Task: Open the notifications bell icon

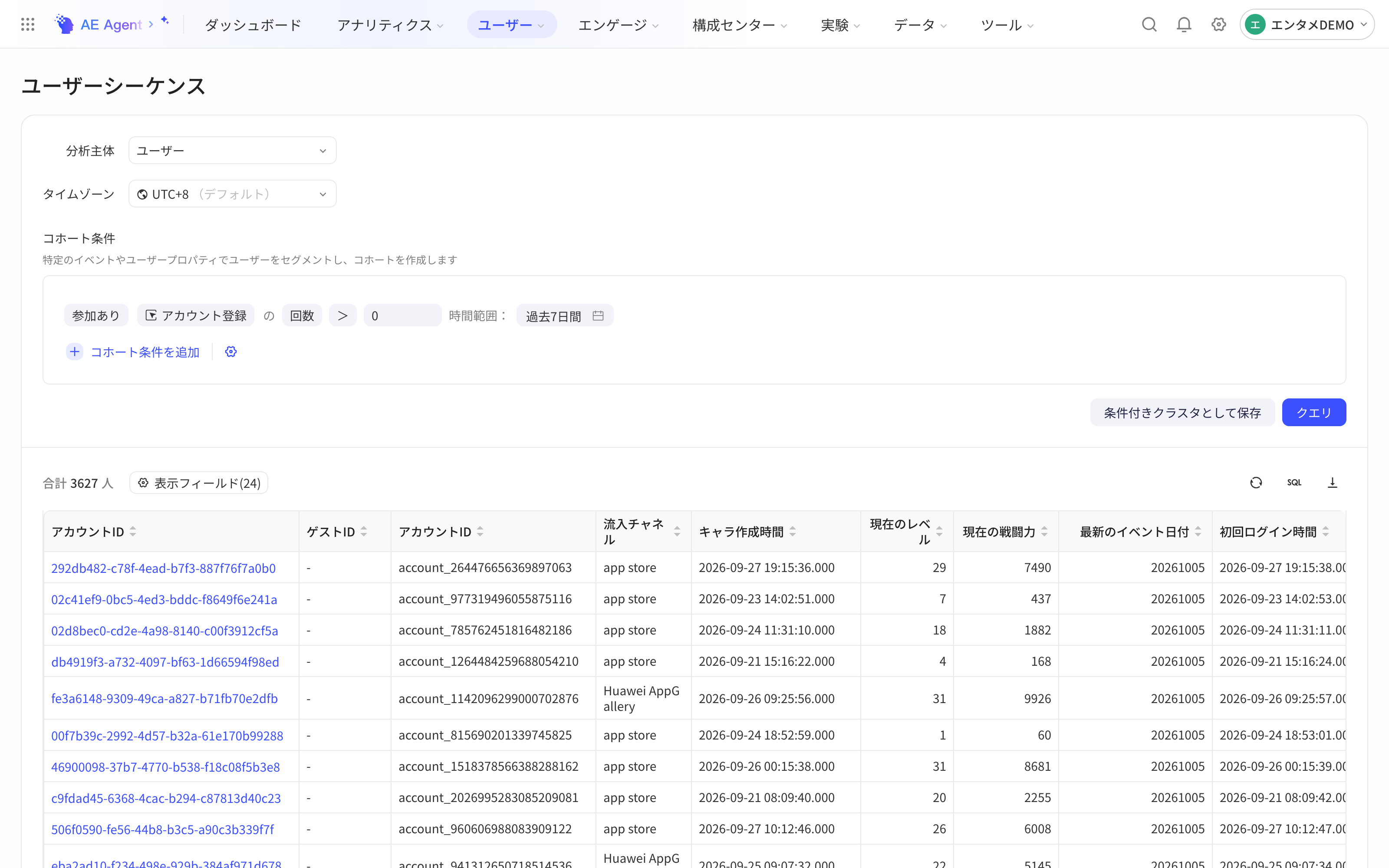Action: click(x=1184, y=24)
